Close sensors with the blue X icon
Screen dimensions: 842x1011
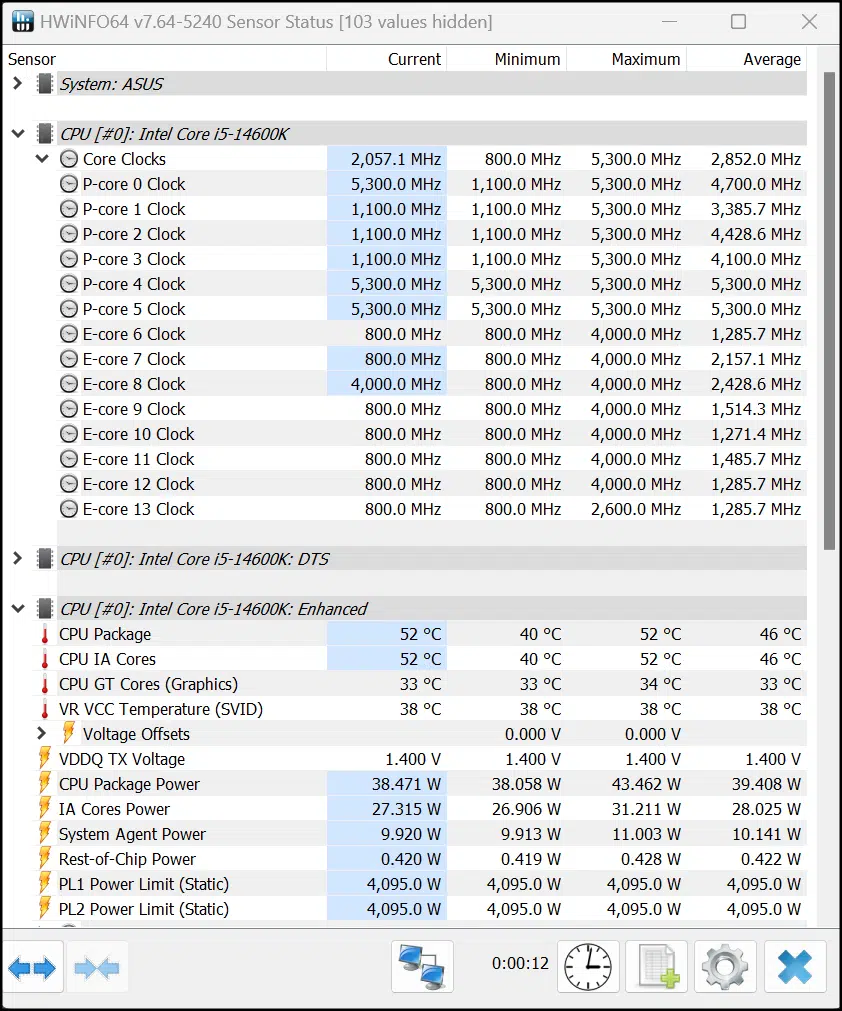coord(795,967)
